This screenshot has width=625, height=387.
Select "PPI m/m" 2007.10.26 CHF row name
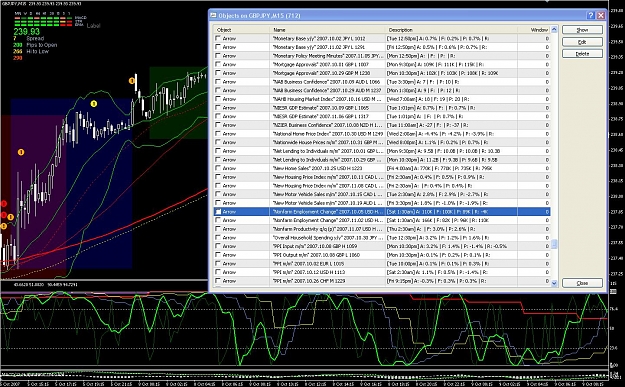[x=309, y=281]
